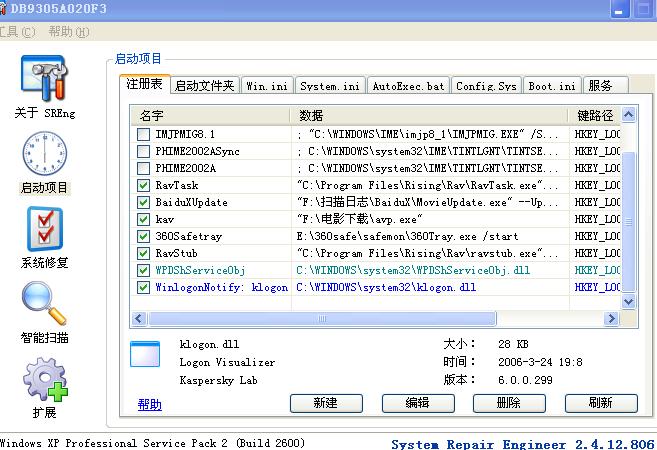Click the System Repair Engineer version text
The width and height of the screenshot is (657, 450).
coord(522,444)
